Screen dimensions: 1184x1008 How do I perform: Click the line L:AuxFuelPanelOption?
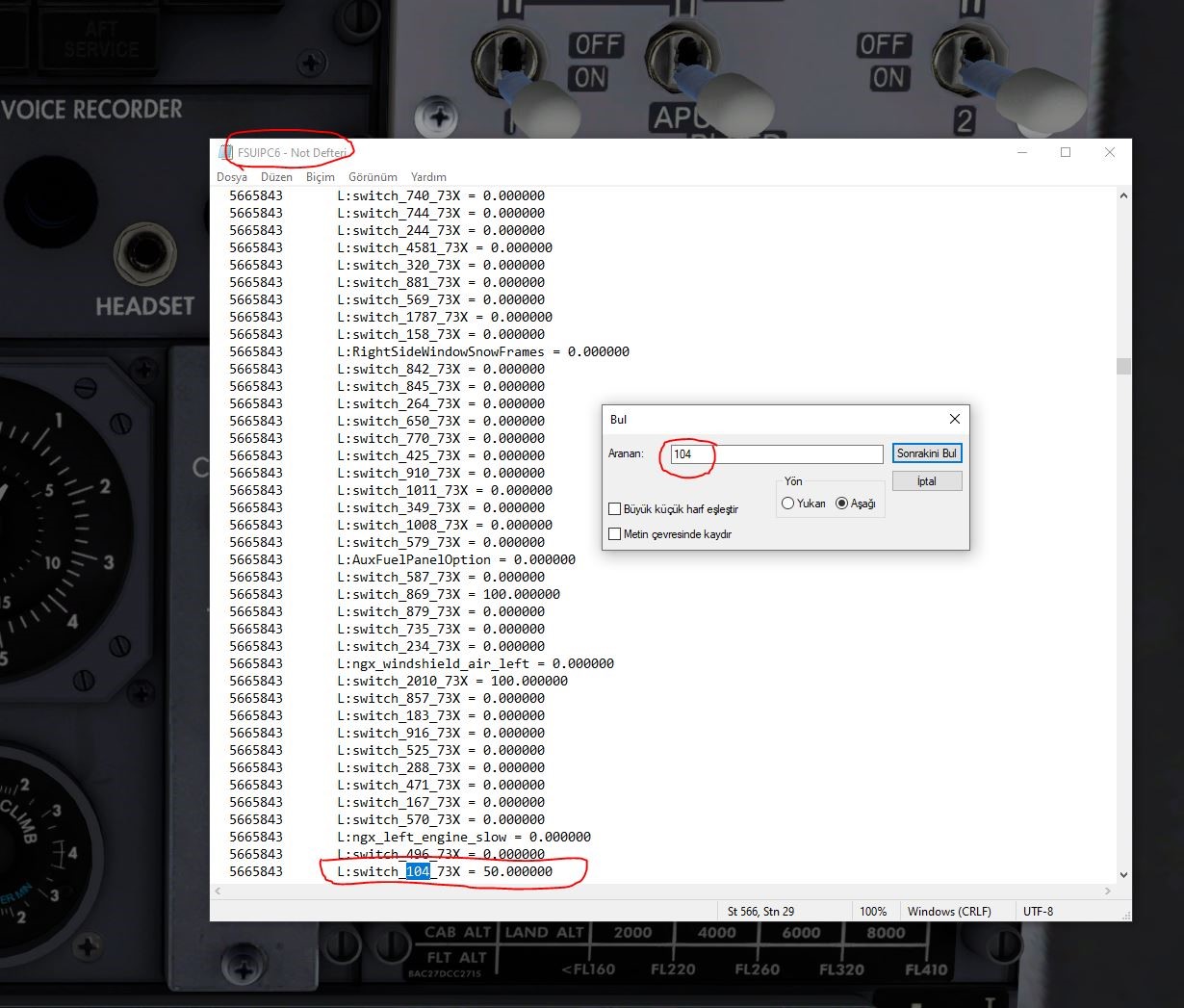(456, 559)
